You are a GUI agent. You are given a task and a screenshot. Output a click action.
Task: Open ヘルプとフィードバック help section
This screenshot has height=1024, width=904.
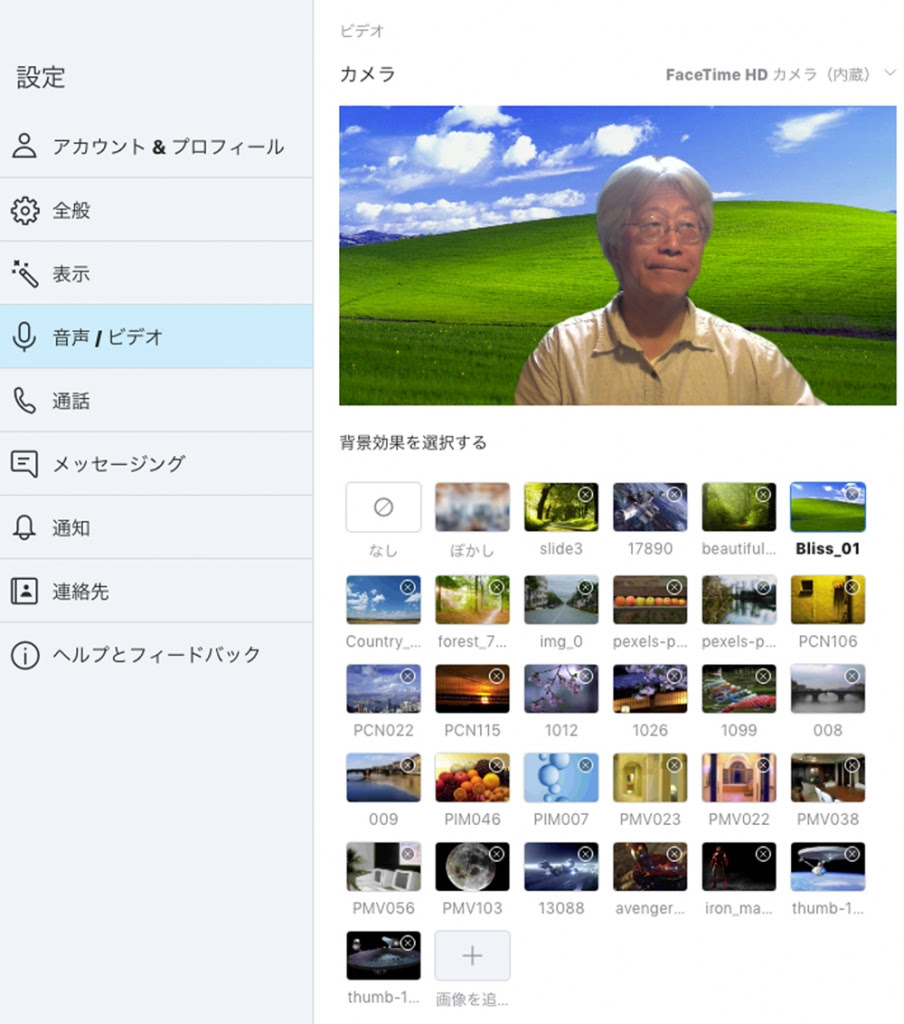tap(156, 655)
